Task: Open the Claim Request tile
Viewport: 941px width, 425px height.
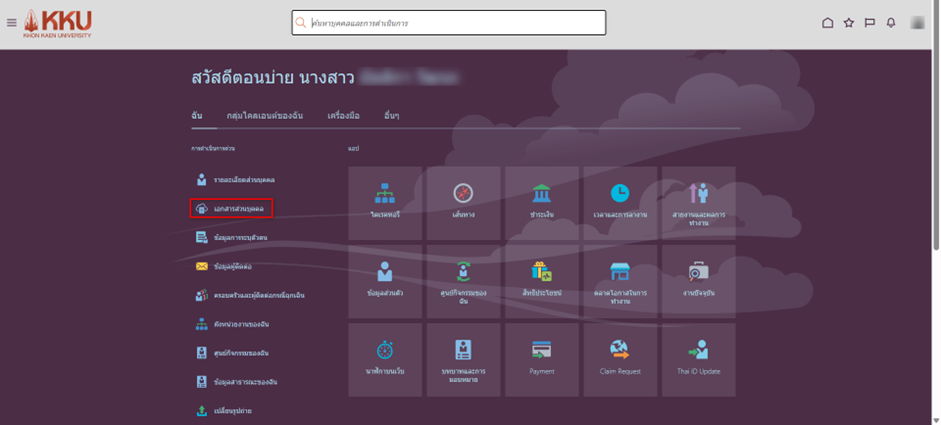Action: pyautogui.click(x=620, y=359)
